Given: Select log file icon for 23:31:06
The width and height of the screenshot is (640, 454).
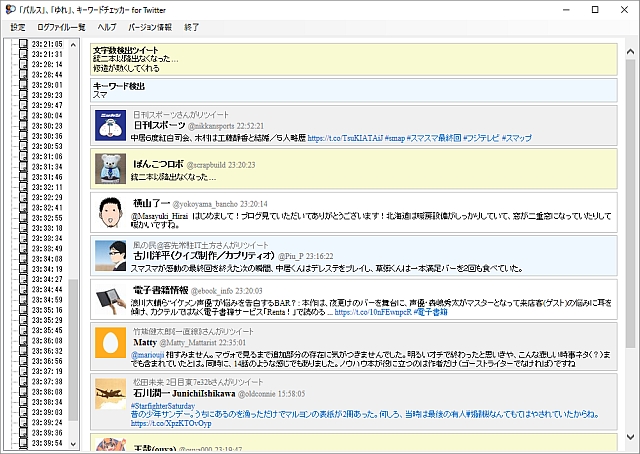Looking at the screenshot, I should (23, 156).
